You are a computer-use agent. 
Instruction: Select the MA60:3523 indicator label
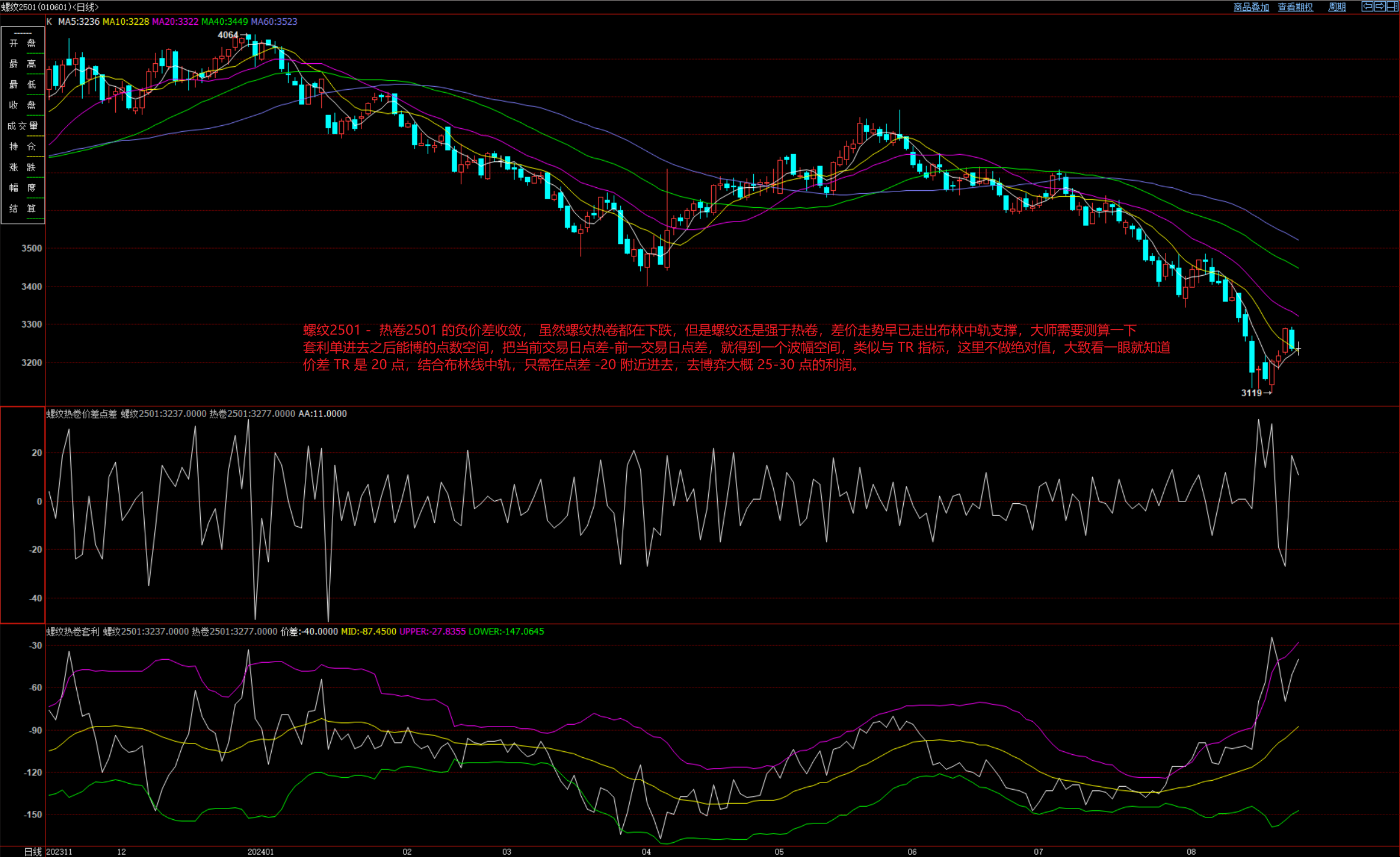click(x=274, y=21)
